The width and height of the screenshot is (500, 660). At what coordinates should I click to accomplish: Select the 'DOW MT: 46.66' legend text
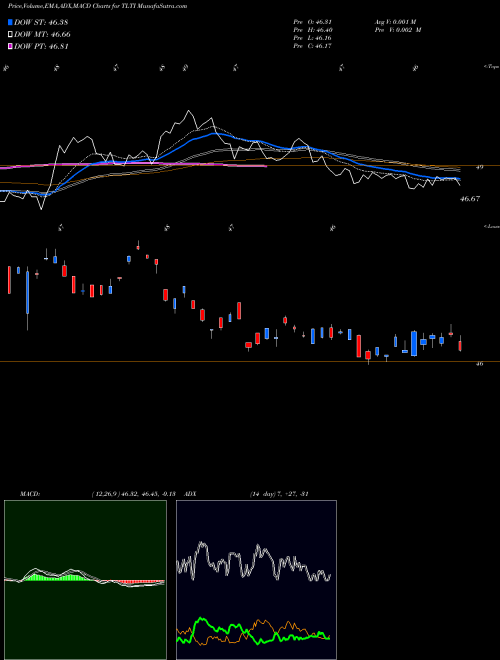tap(42, 35)
